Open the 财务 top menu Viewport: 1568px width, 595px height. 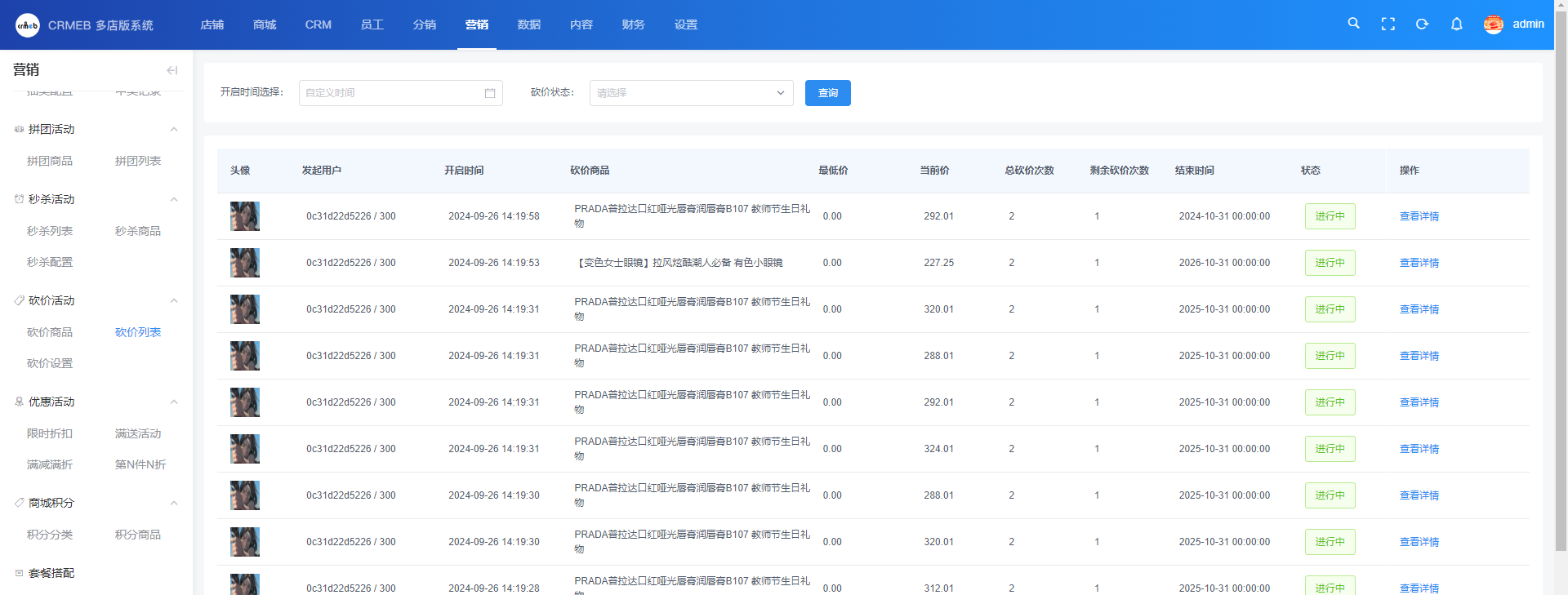633,24
